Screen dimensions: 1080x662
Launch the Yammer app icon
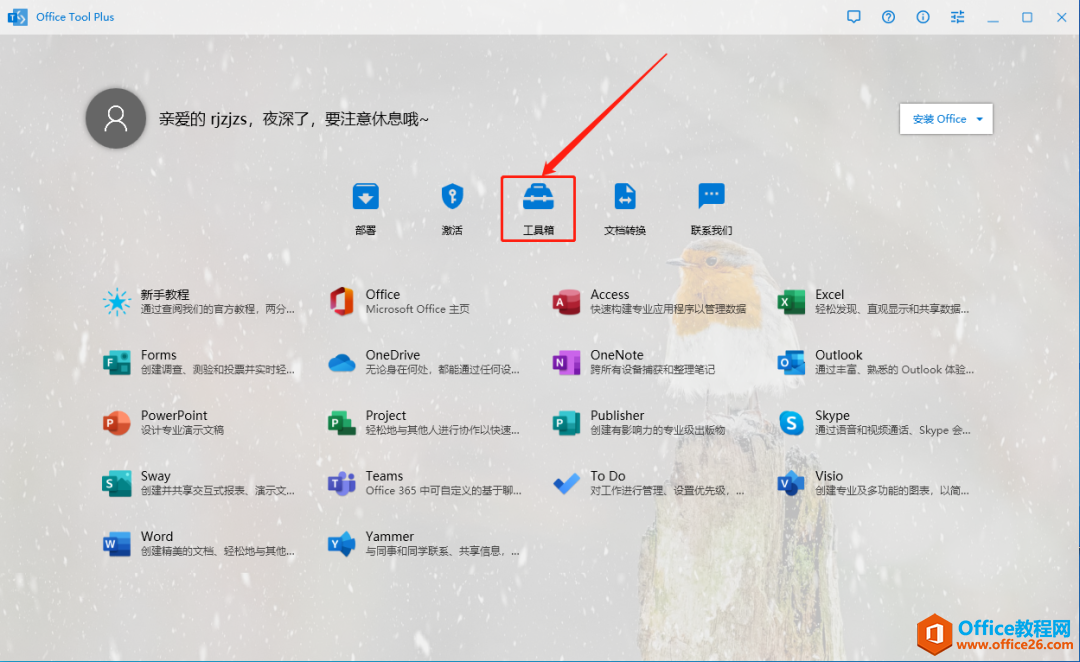pyautogui.click(x=342, y=544)
